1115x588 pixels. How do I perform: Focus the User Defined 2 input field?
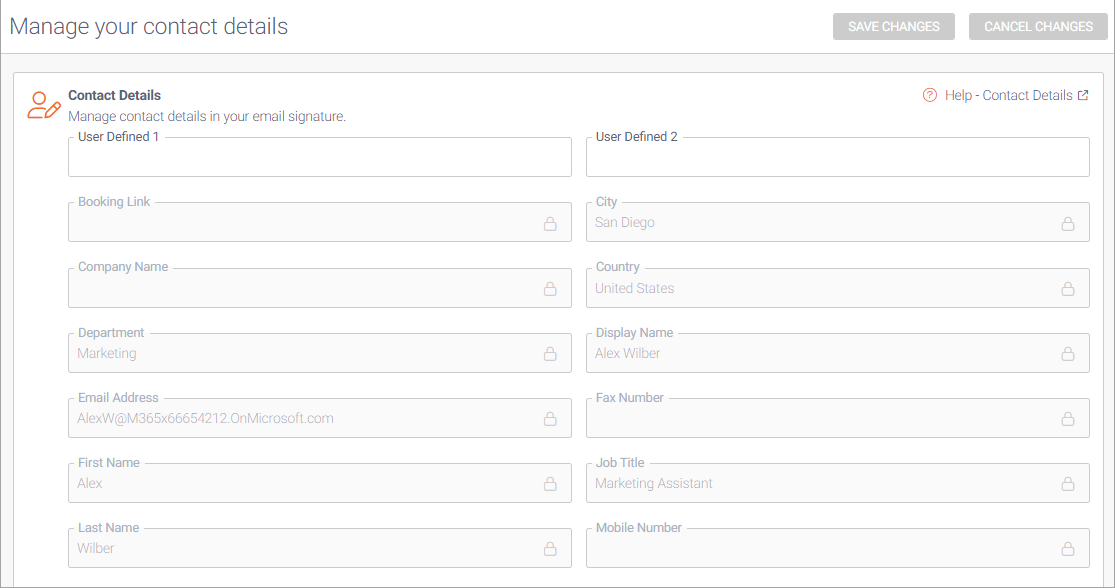pos(838,159)
